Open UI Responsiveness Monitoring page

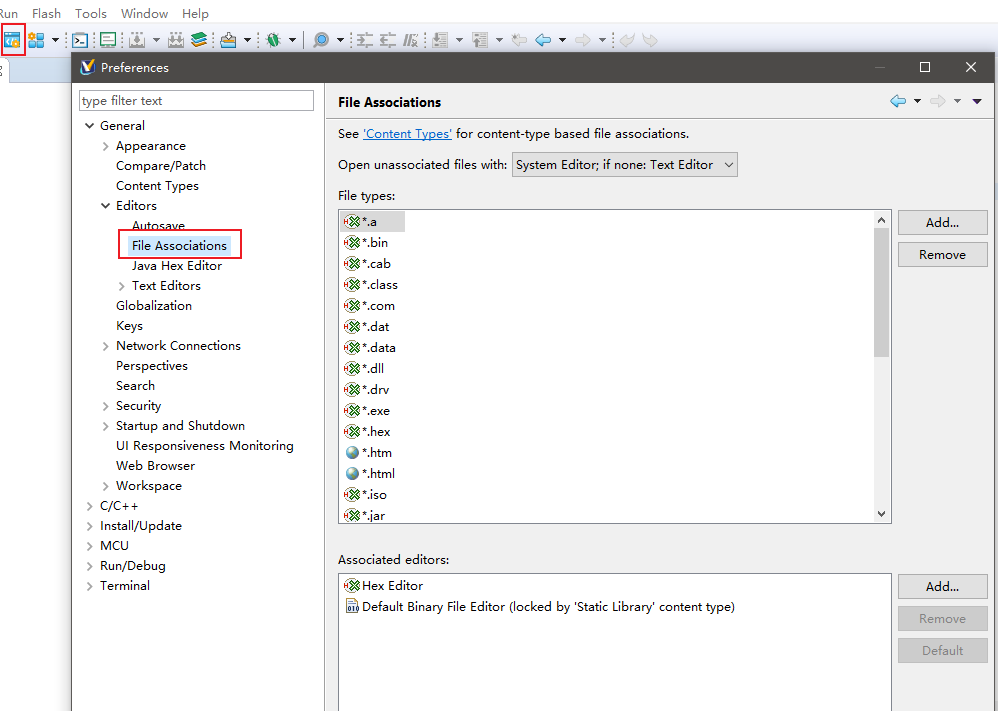coord(204,446)
